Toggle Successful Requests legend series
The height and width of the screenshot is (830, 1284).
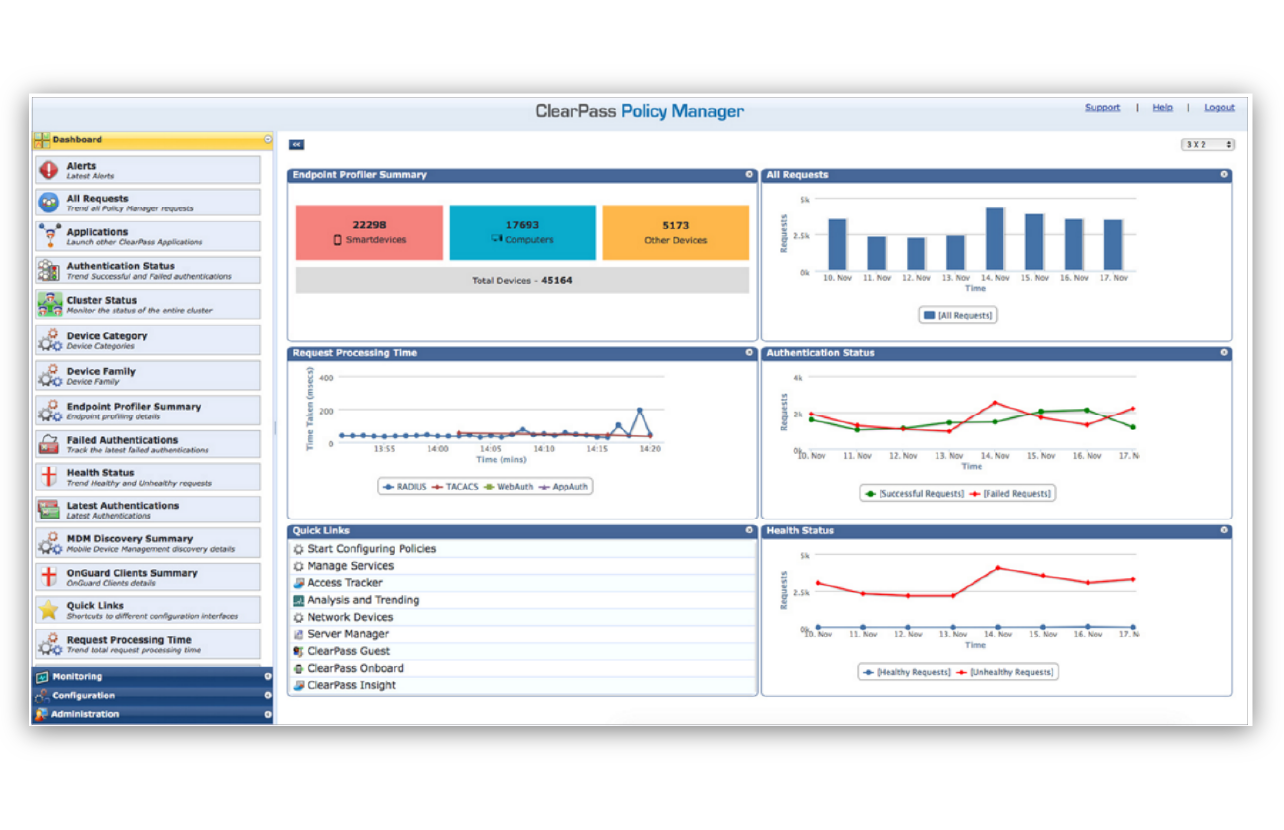(x=915, y=493)
